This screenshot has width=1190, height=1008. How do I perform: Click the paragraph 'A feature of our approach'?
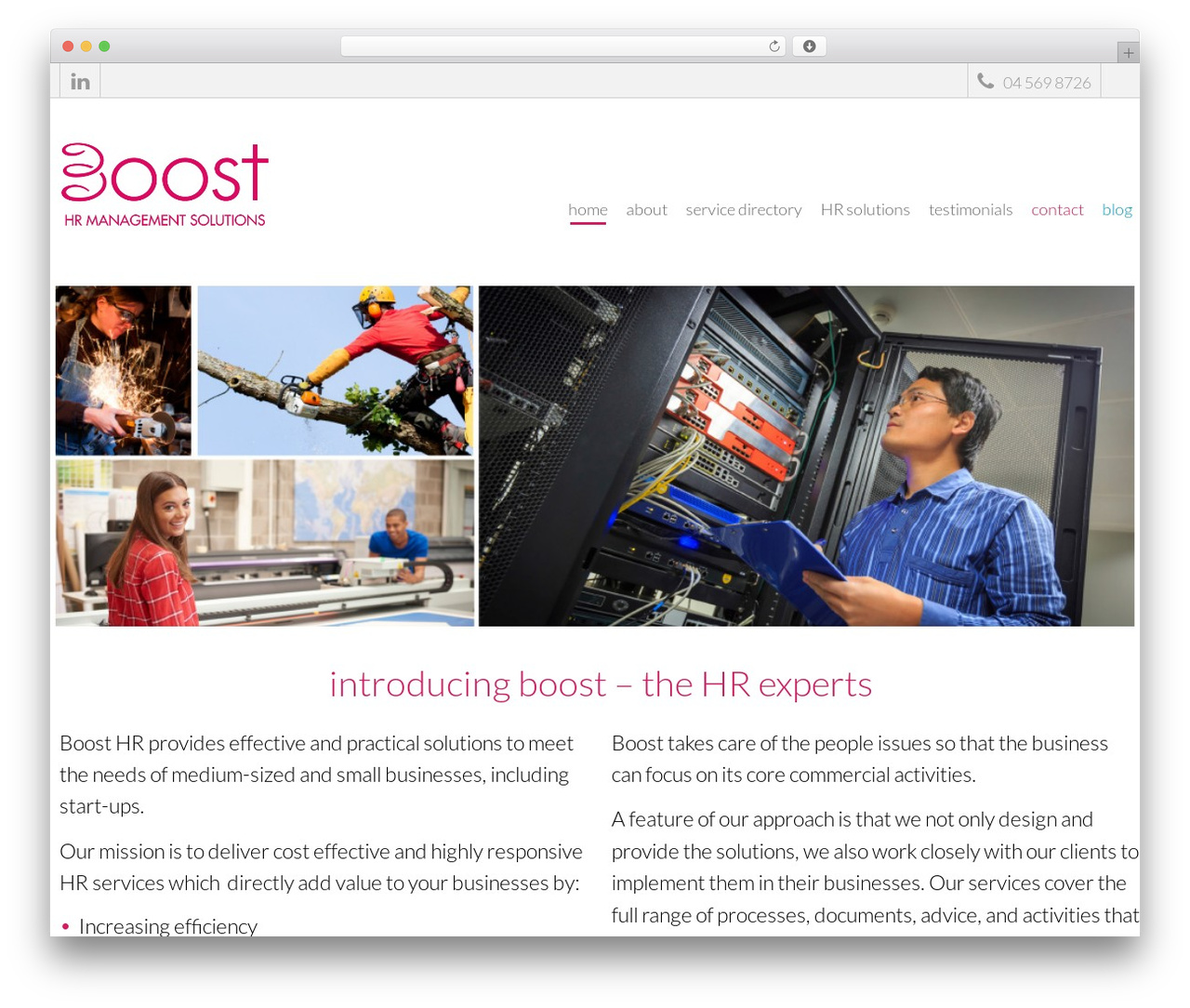[x=875, y=867]
